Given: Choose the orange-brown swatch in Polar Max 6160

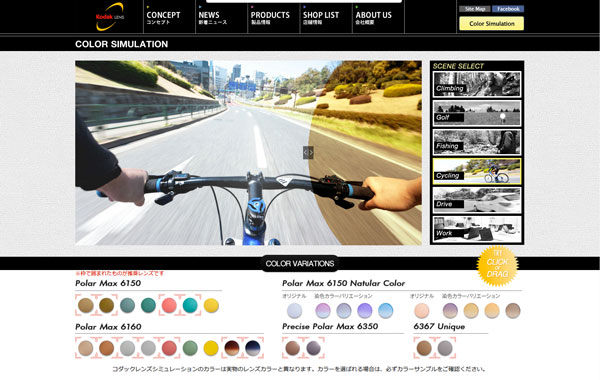Looking at the screenshot, I should [106, 348].
